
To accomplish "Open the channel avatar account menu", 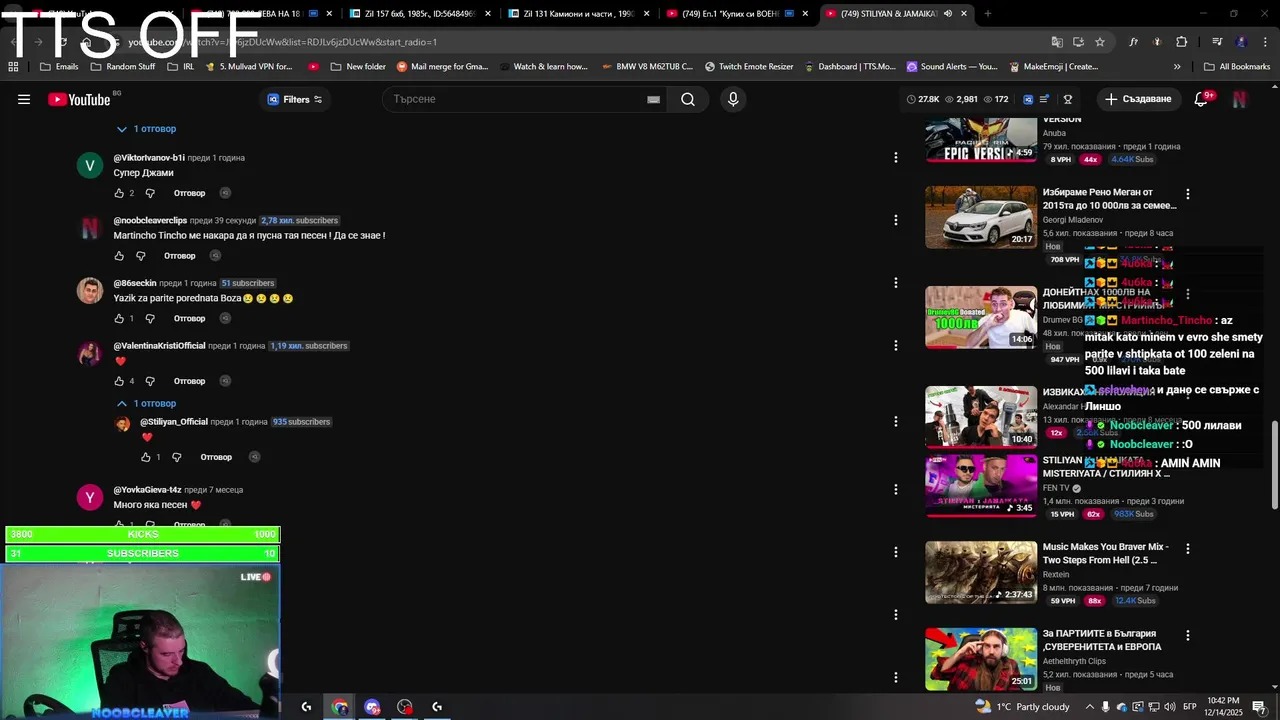I will click(x=1240, y=99).
